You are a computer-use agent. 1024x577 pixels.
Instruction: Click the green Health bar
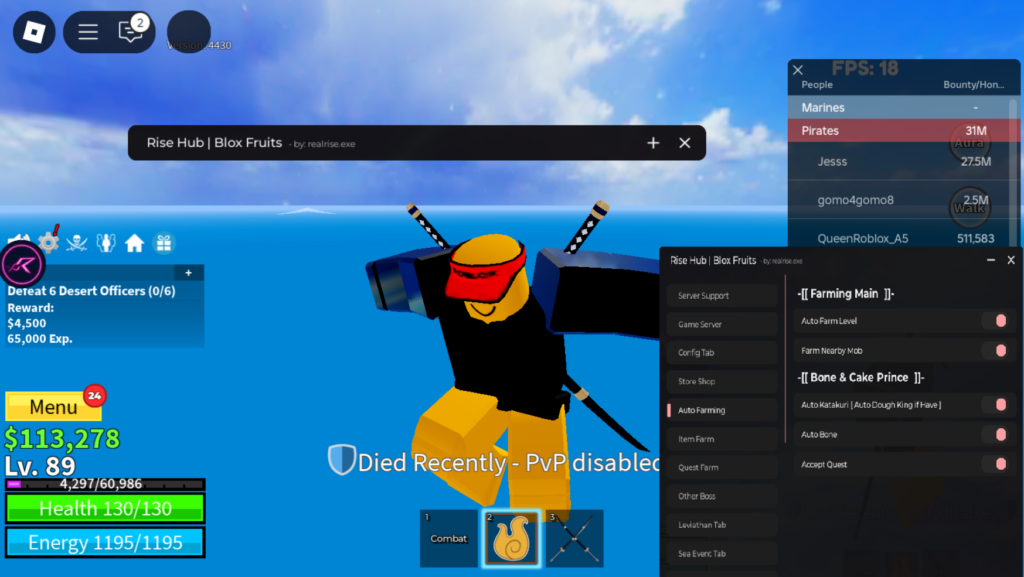[105, 508]
